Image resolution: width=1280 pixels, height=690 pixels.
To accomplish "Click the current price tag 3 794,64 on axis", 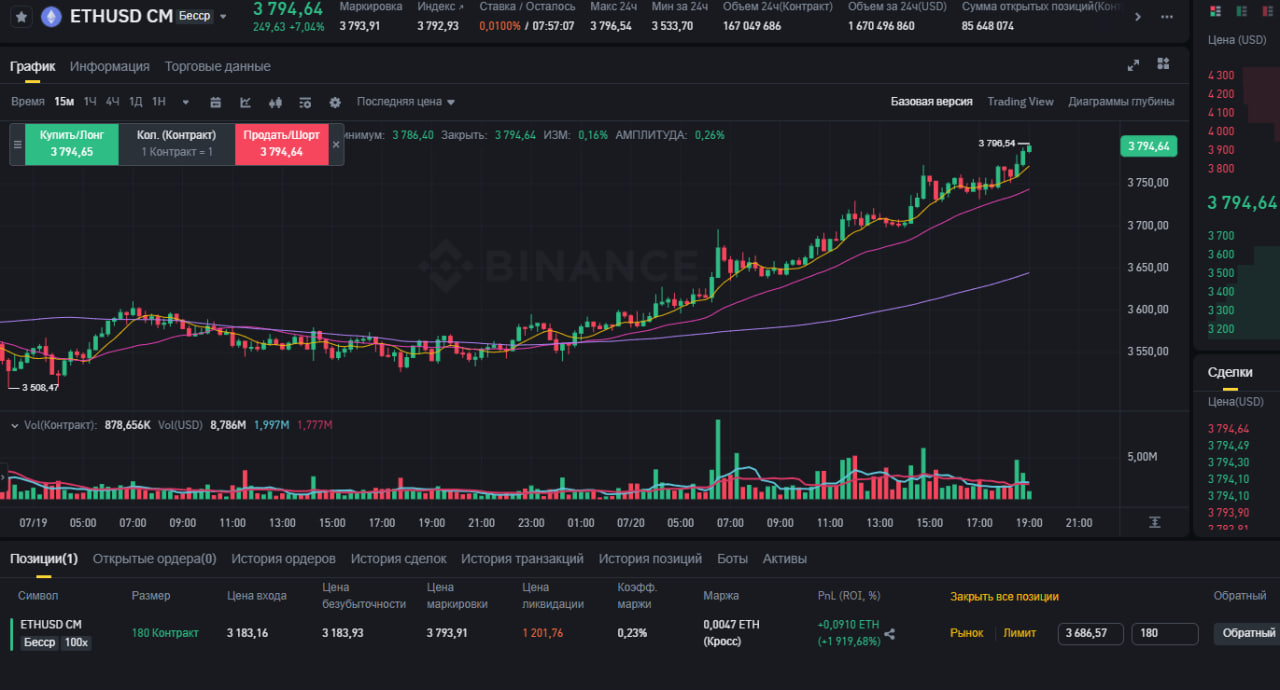I will click(x=1149, y=146).
